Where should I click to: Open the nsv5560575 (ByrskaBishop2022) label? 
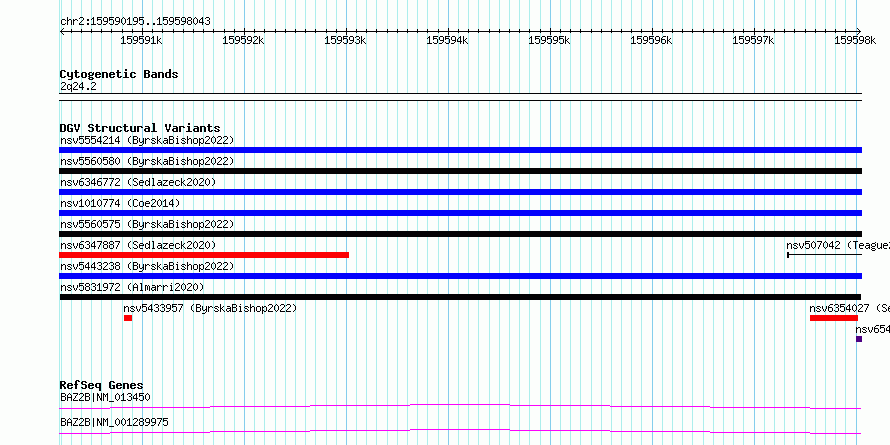point(147,224)
